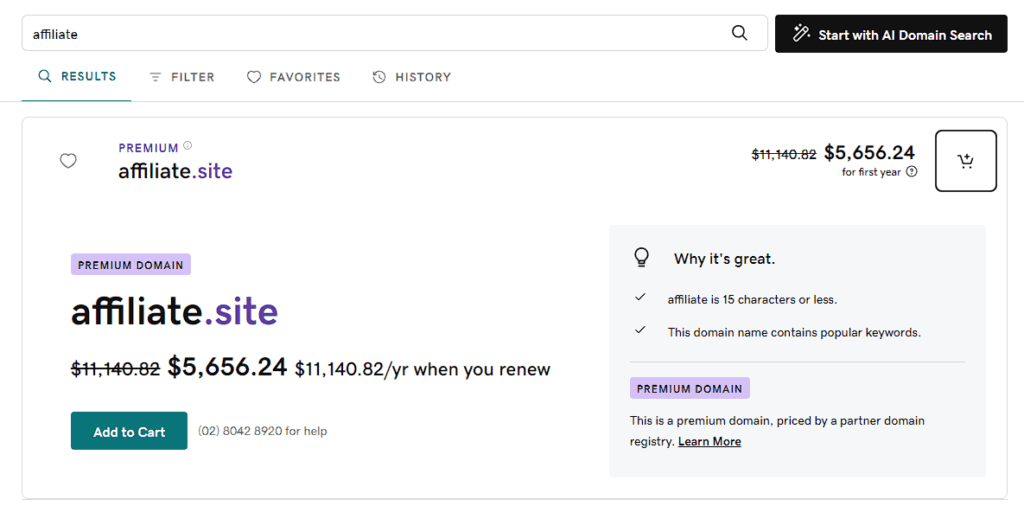
Task: Click the large affiliate.site heading
Action: (x=174, y=312)
